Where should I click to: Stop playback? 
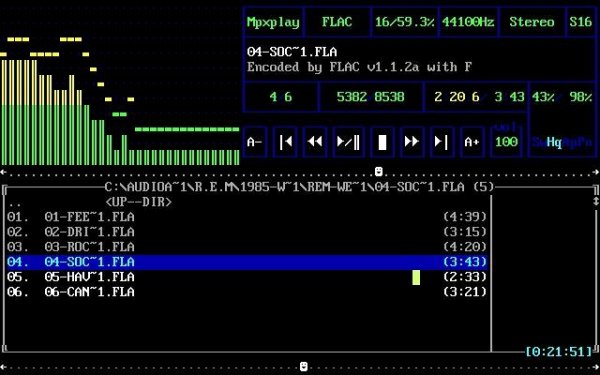click(x=382, y=142)
